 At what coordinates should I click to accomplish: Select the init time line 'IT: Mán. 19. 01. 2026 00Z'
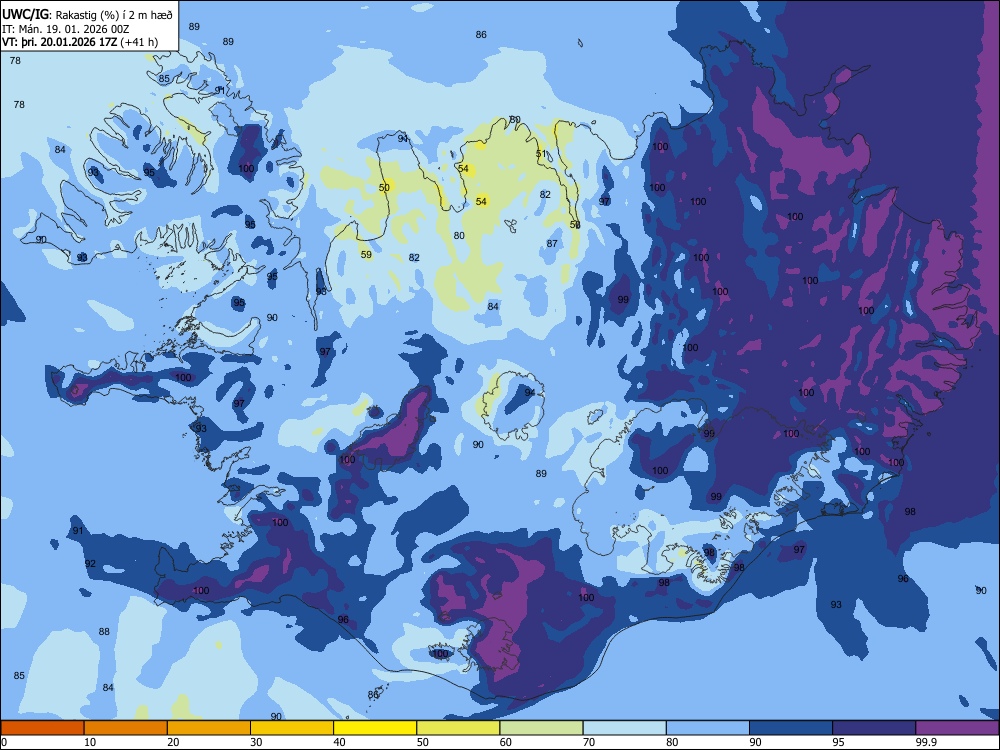(x=66, y=29)
